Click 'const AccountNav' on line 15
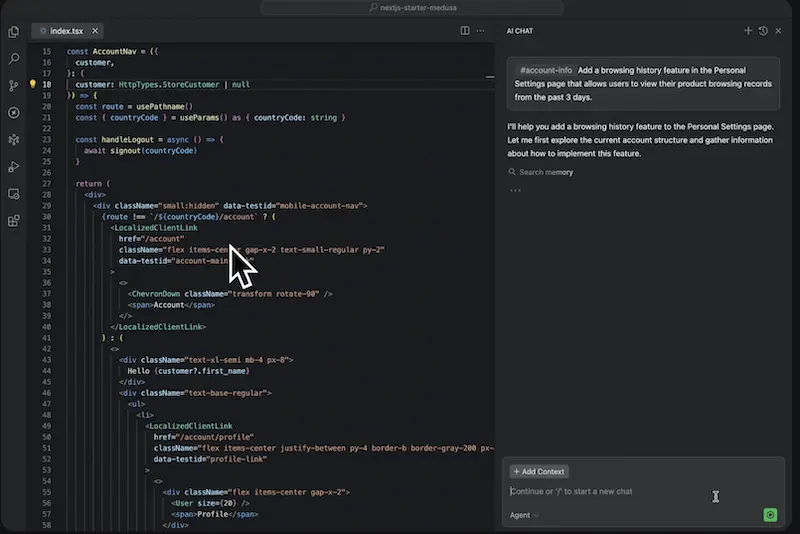 102,51
